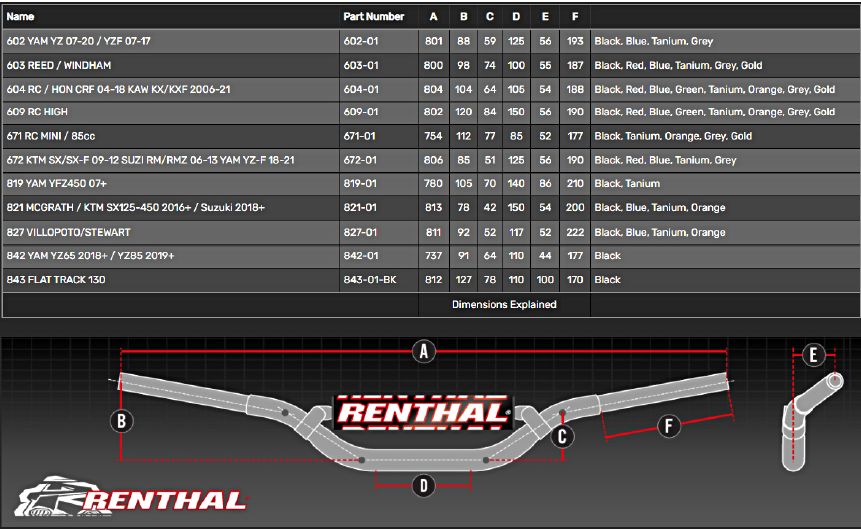The image size is (861, 529).
Task: Select row 603 REED / WINDHAM
Action: point(431,65)
